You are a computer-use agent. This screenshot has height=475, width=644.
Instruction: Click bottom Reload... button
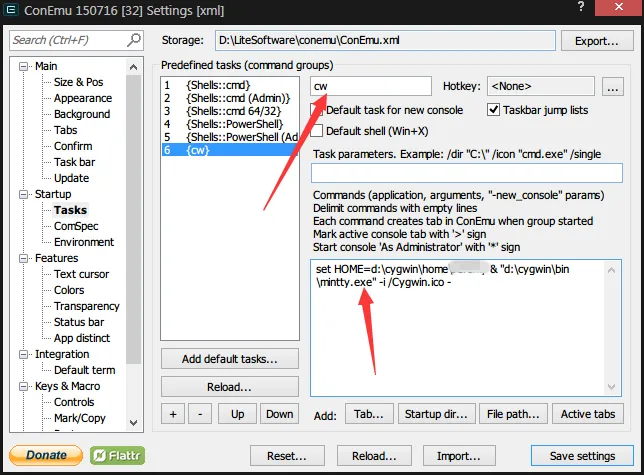click(374, 456)
